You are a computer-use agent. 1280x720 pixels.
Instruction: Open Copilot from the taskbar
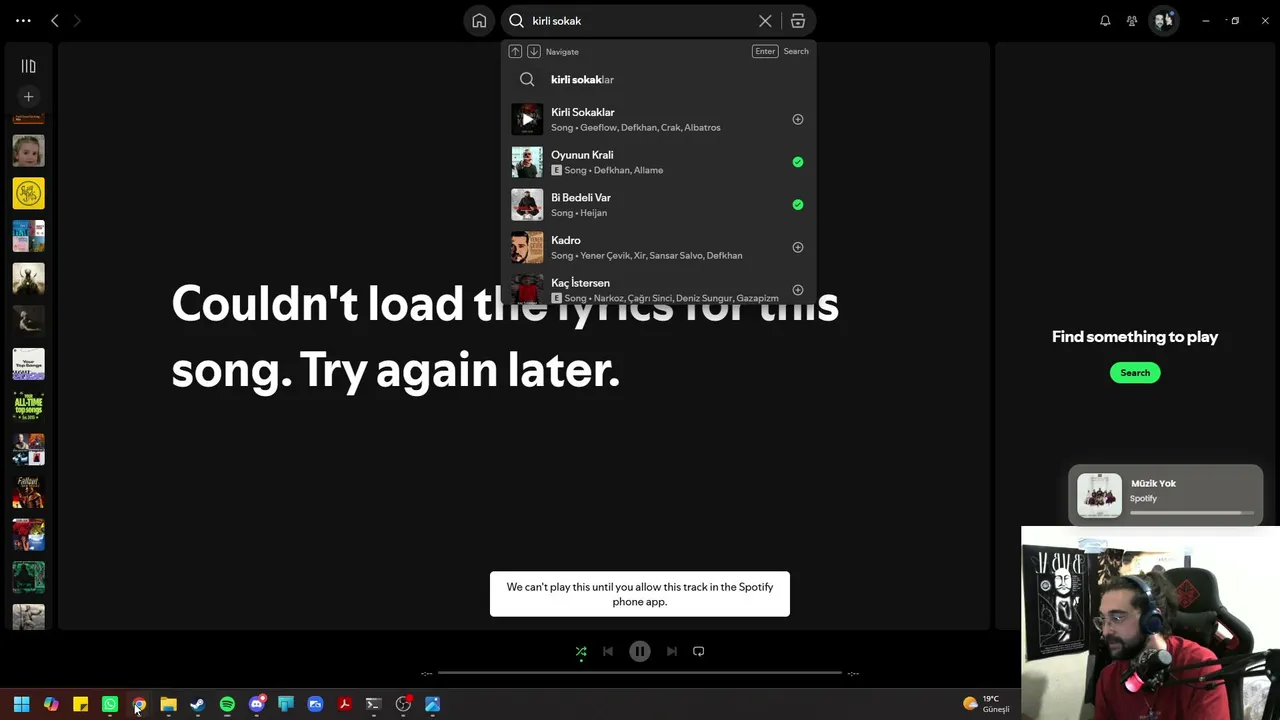(x=51, y=704)
